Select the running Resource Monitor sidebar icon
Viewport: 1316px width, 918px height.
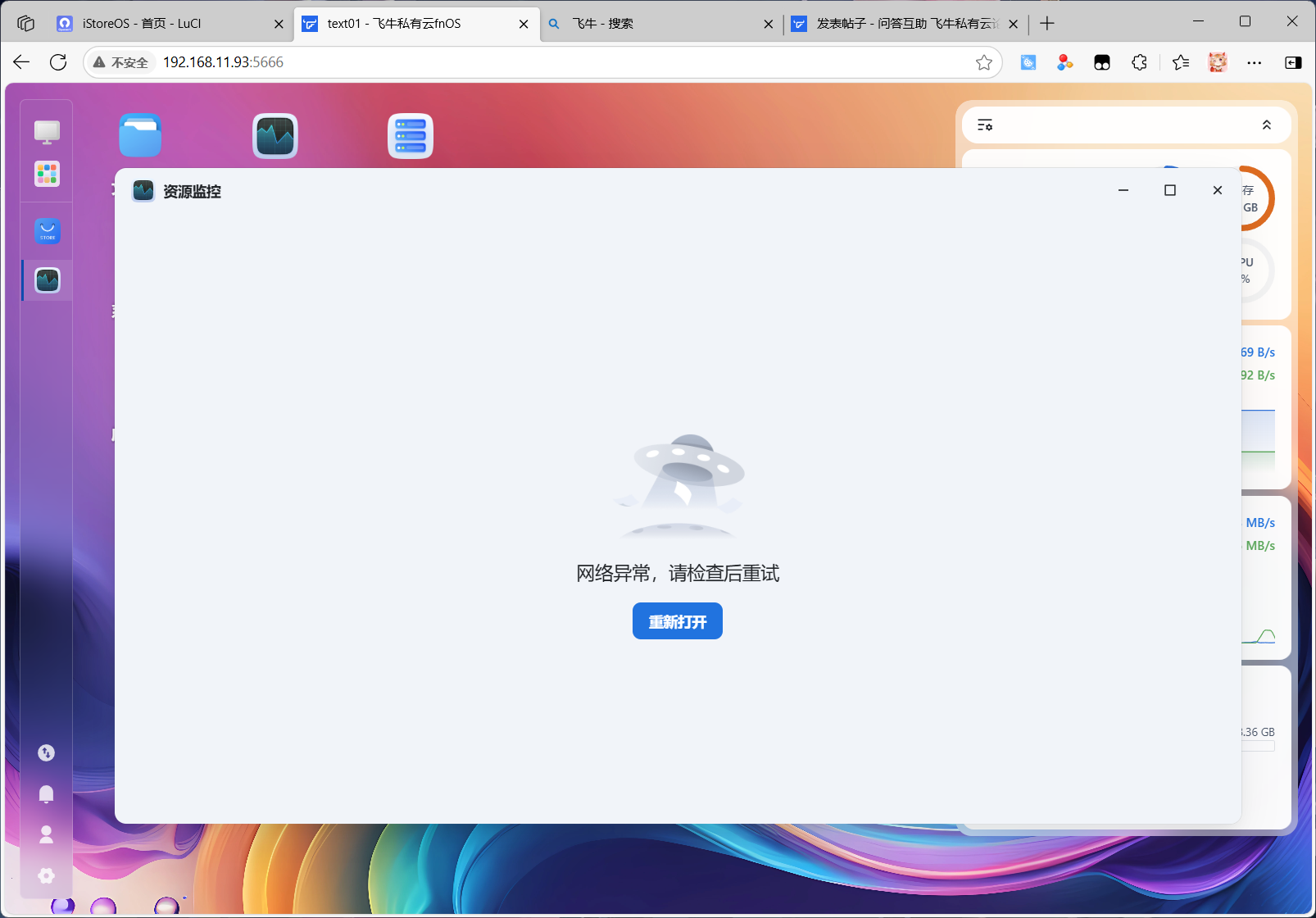47,280
